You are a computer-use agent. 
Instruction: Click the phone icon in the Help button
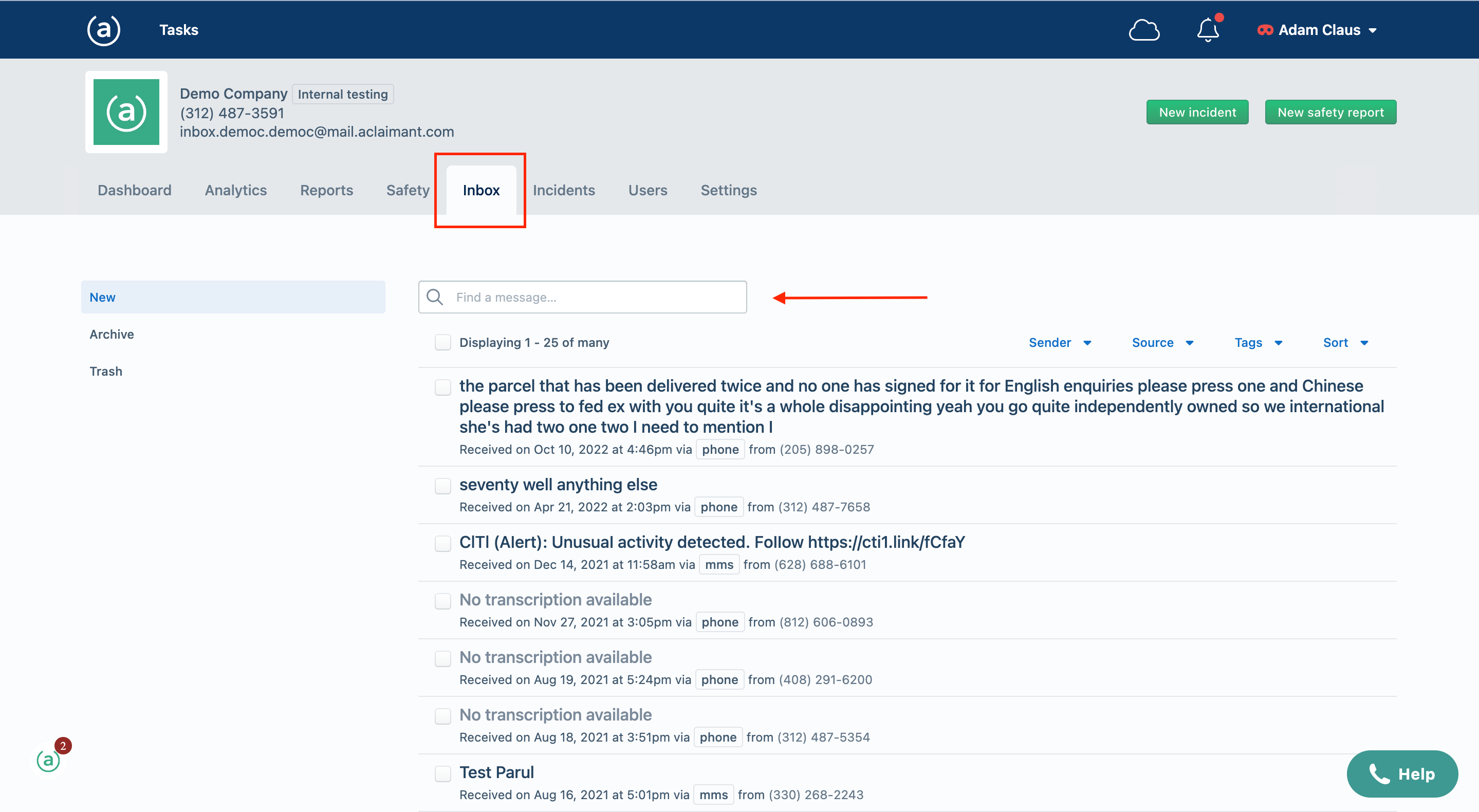pos(1379,773)
